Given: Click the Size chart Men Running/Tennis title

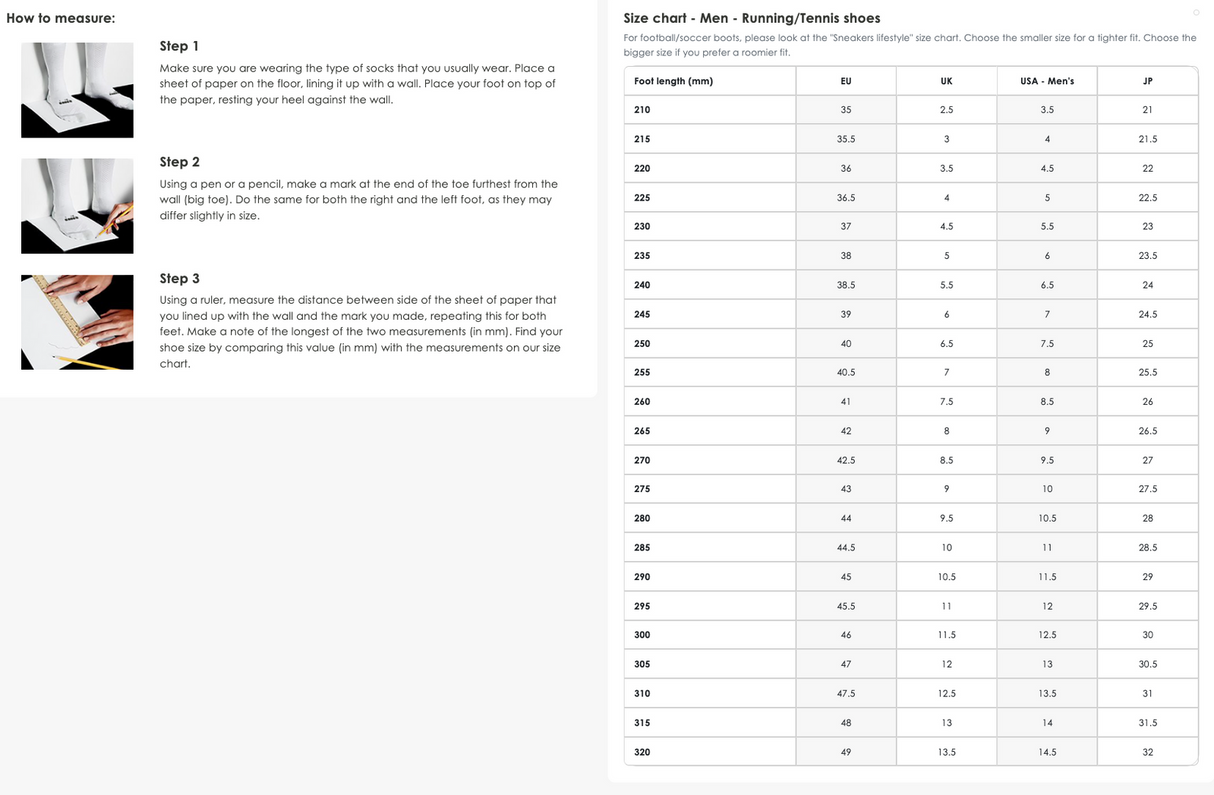Looking at the screenshot, I should pos(751,18).
